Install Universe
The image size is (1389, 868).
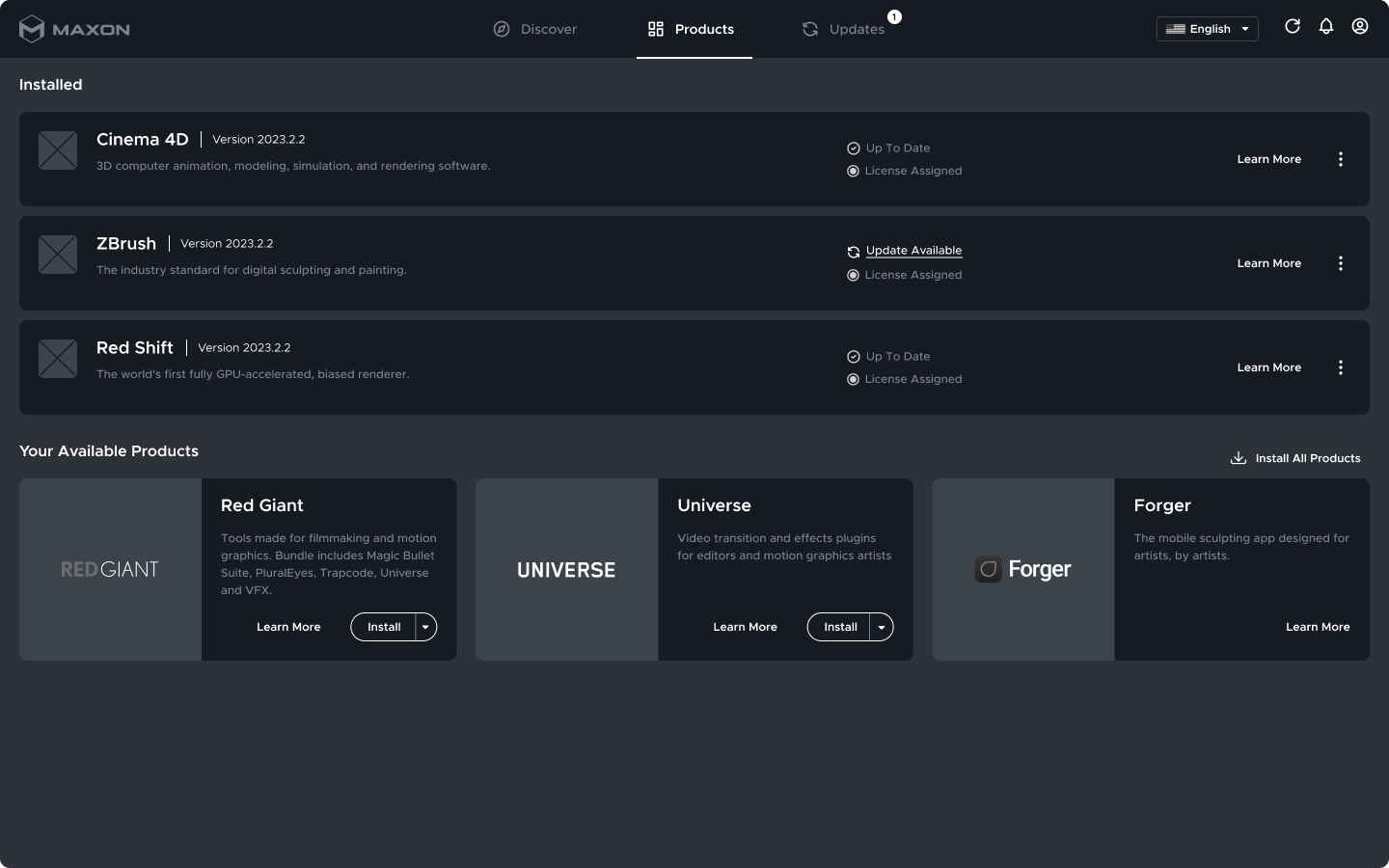[840, 627]
